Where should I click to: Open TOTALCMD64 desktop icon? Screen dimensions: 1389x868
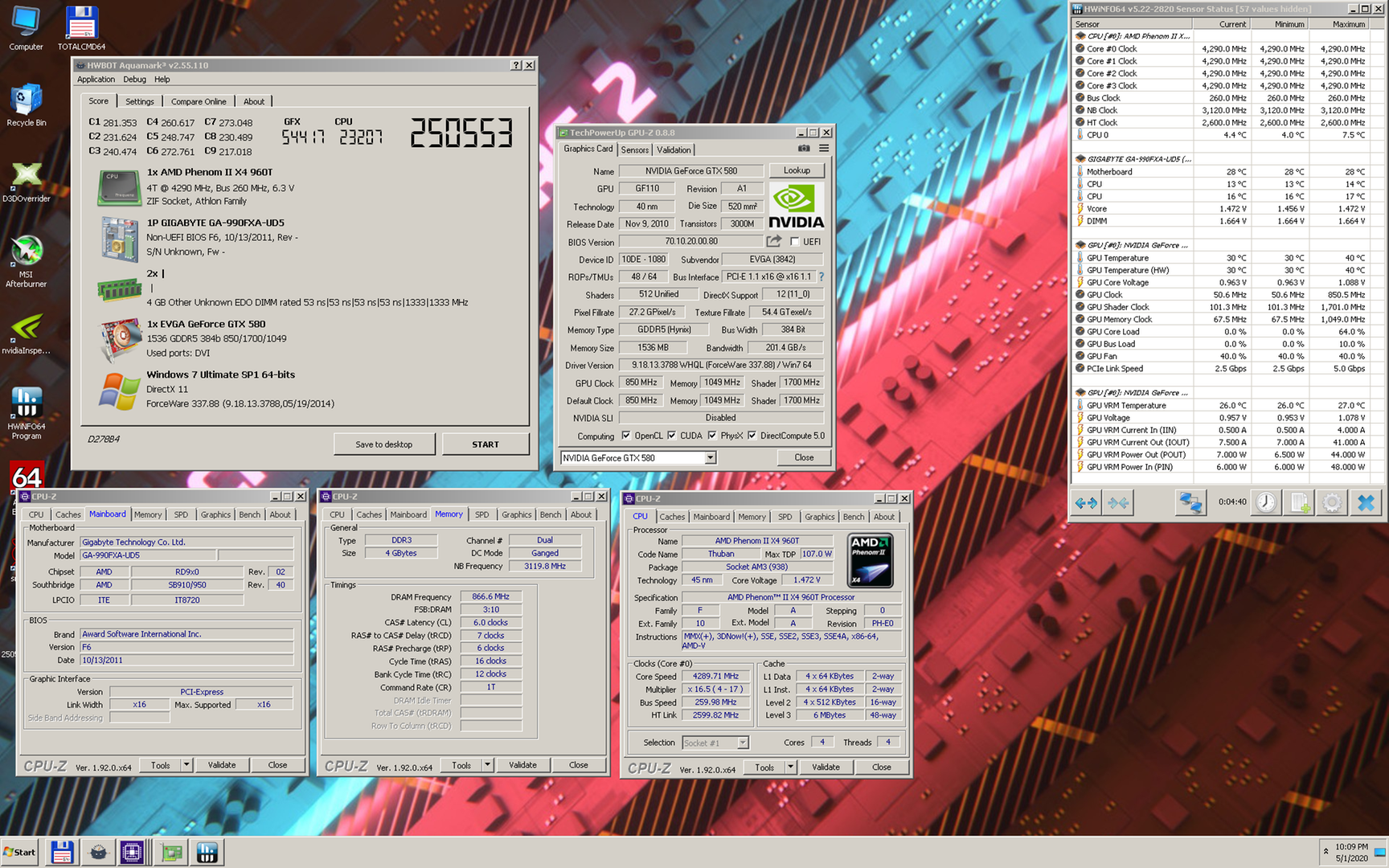(81, 29)
